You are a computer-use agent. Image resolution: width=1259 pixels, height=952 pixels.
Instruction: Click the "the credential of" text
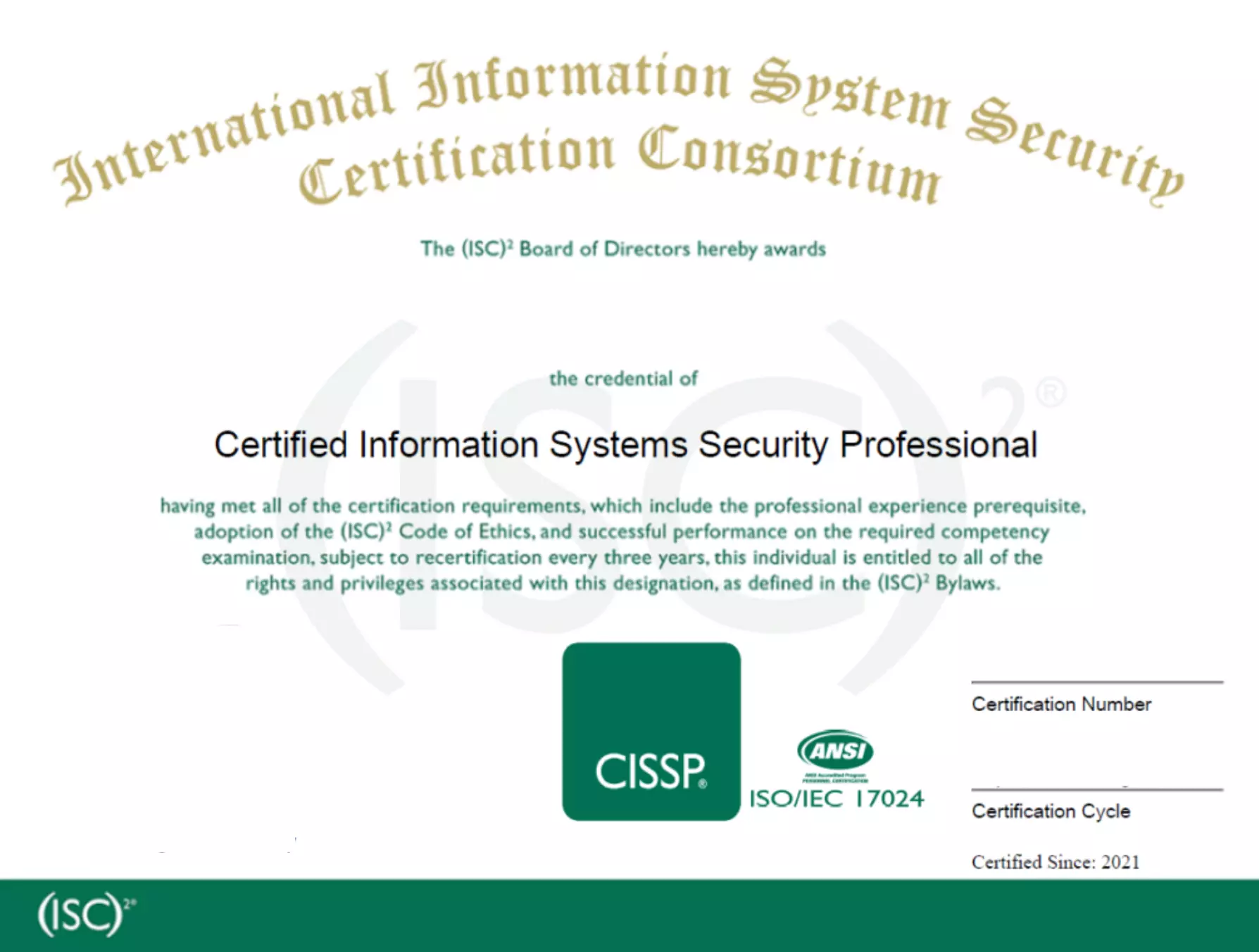click(x=623, y=379)
